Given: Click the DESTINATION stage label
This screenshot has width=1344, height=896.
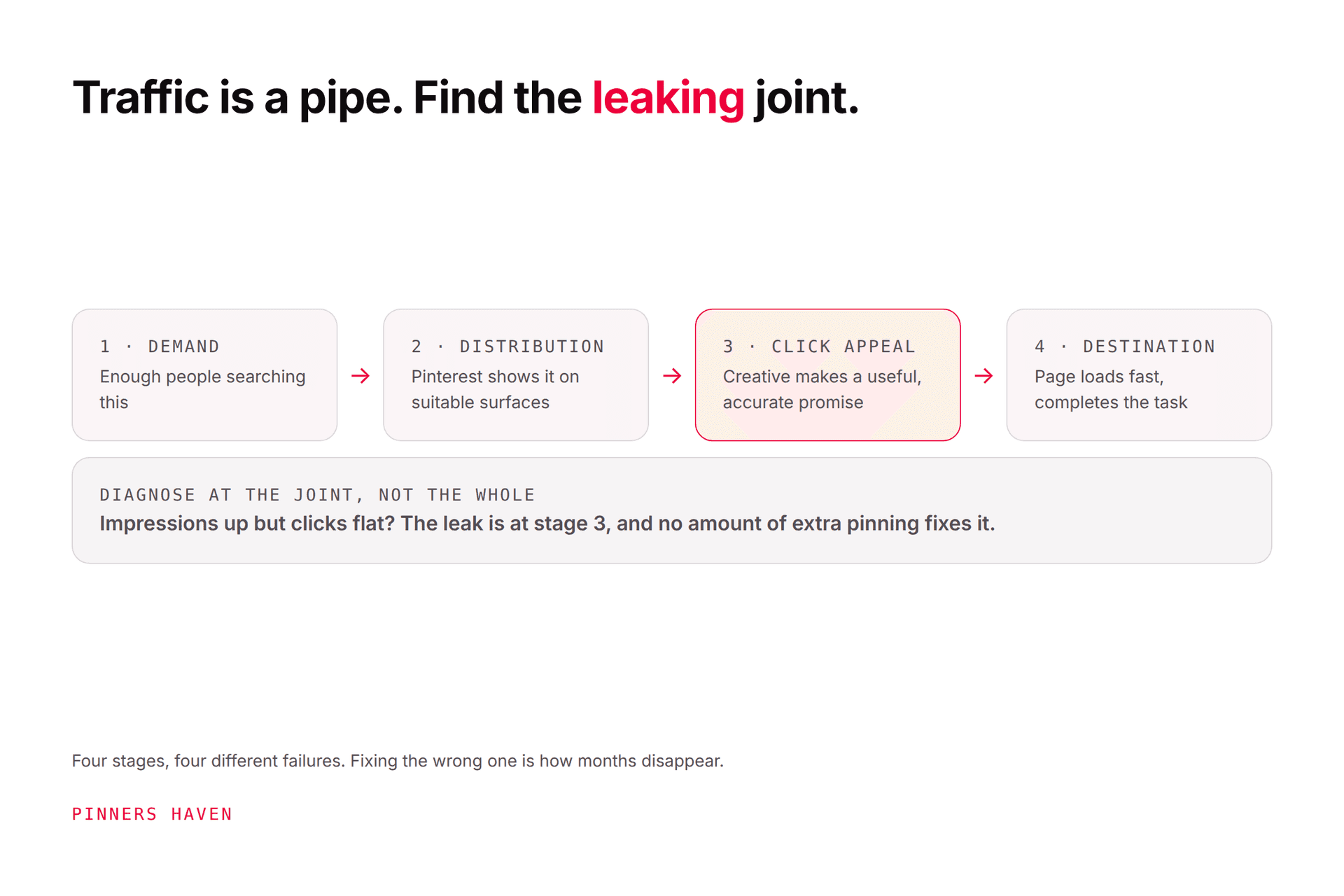Looking at the screenshot, I should pos(1149,346).
